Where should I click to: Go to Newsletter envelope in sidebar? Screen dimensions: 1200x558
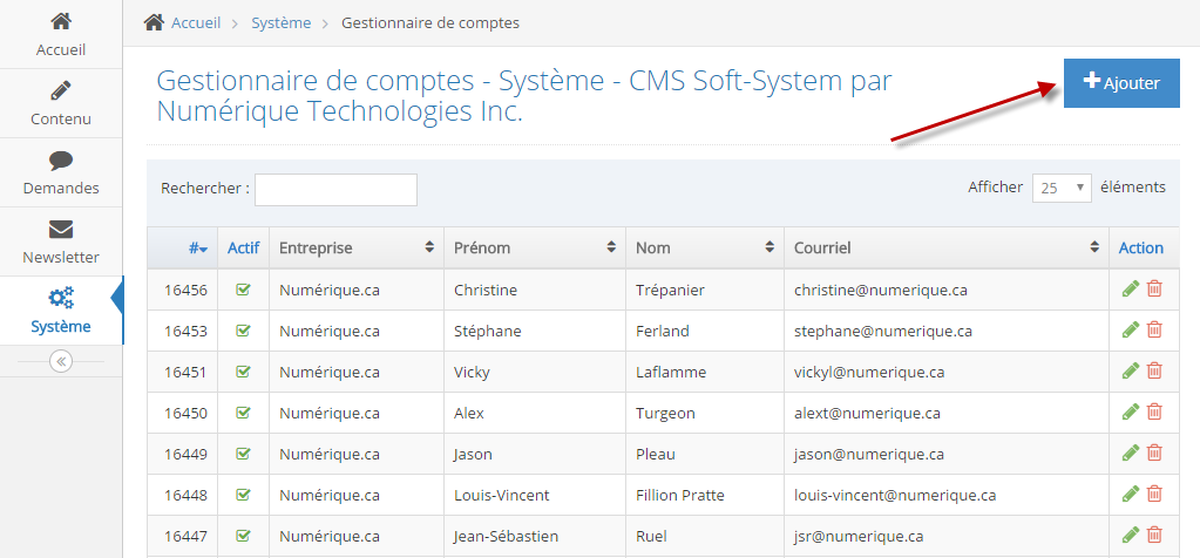point(61,229)
